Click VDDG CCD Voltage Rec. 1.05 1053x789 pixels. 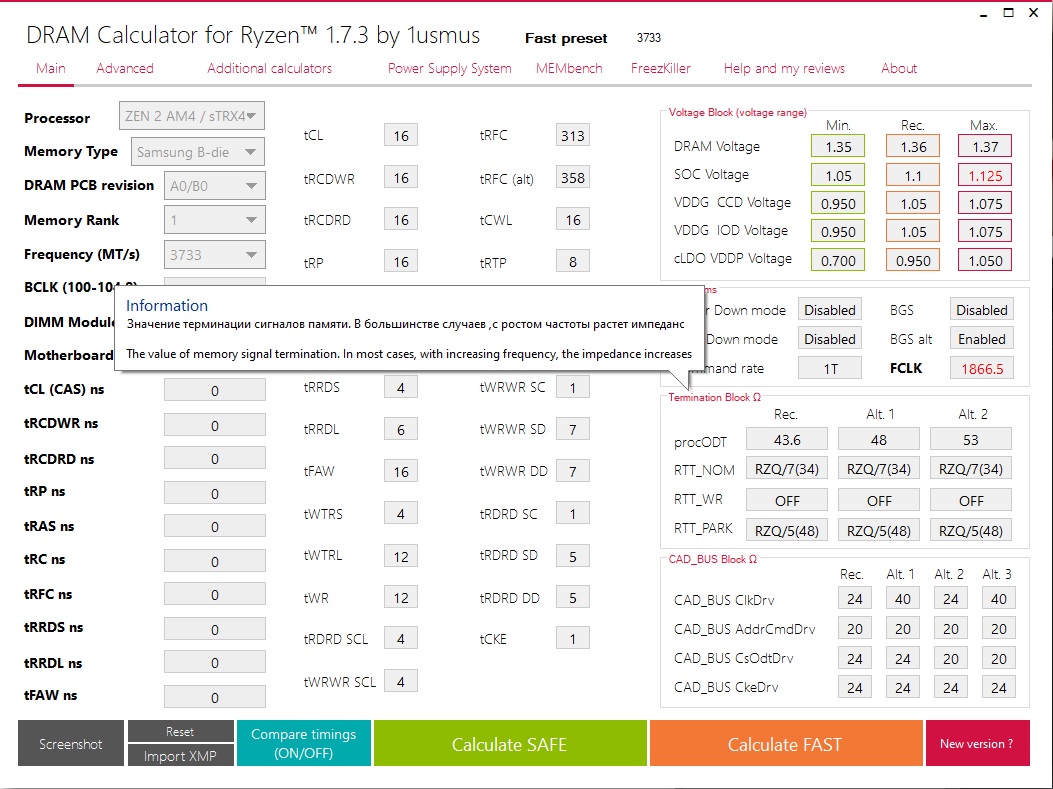coord(913,203)
